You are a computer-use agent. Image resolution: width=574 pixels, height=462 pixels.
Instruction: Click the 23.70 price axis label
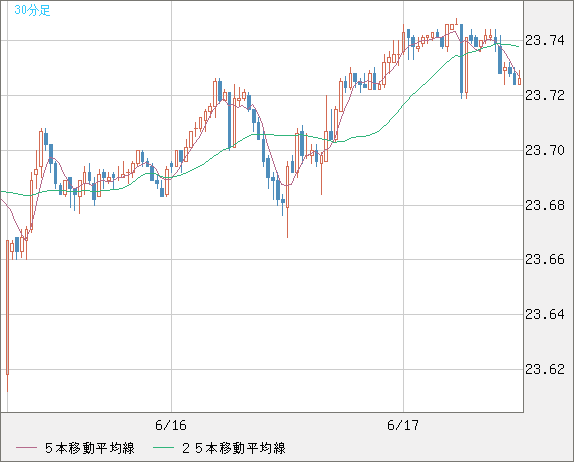pyautogui.click(x=545, y=150)
